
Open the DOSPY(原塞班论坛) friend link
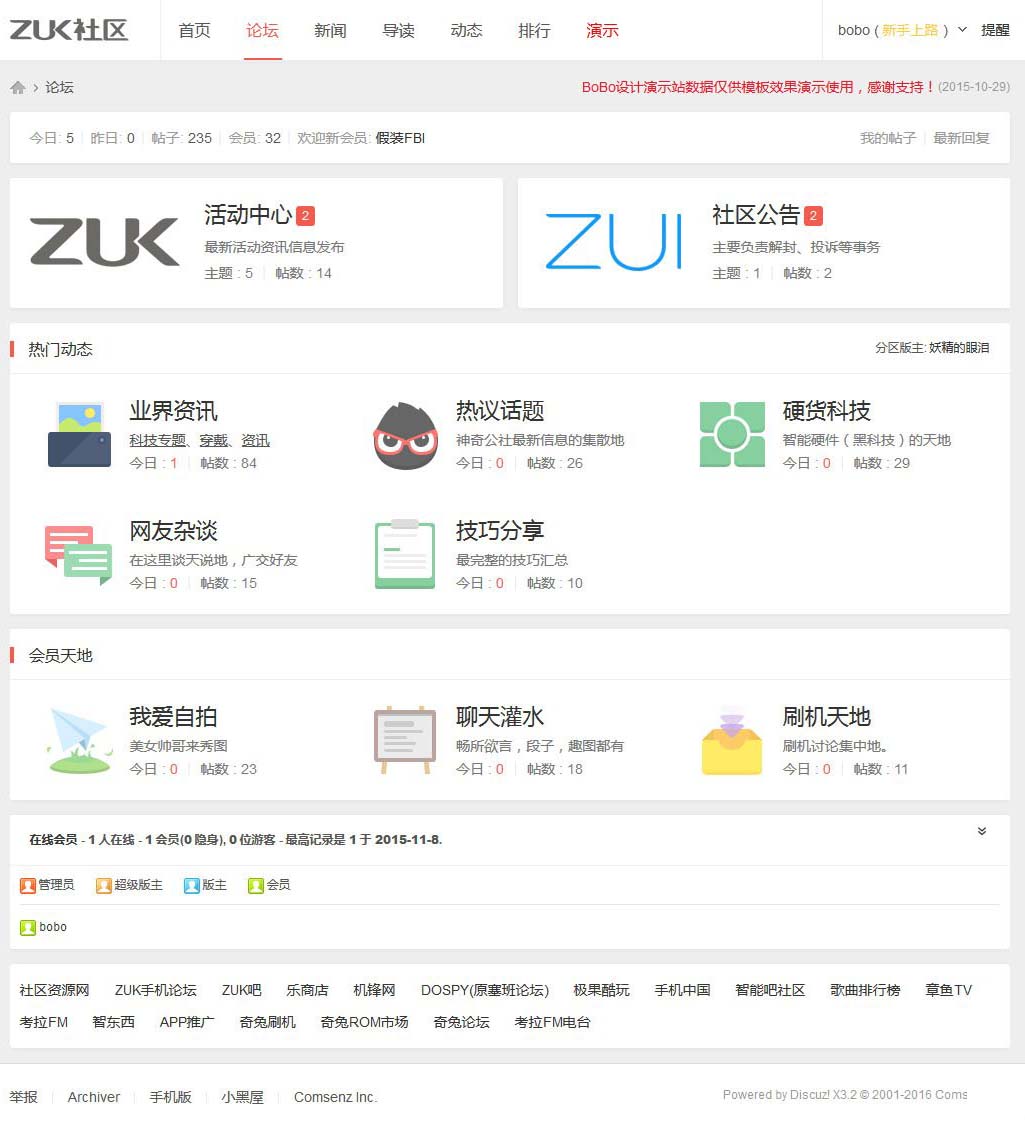tap(485, 990)
